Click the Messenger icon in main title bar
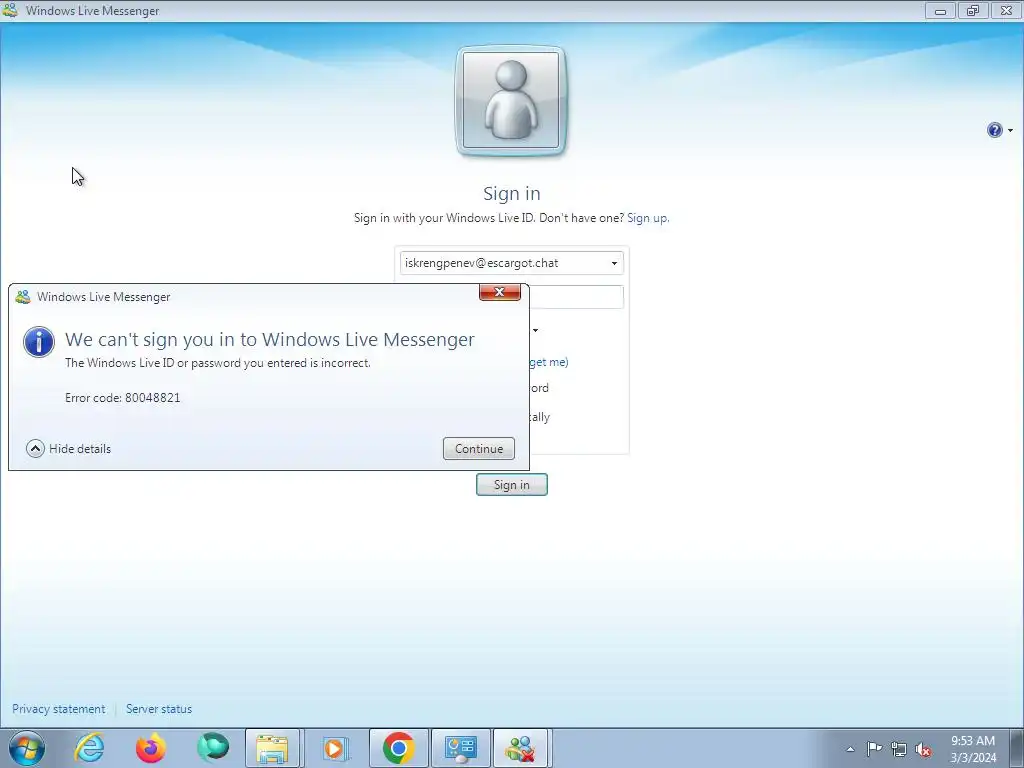This screenshot has height=768, width=1024. tap(10, 10)
